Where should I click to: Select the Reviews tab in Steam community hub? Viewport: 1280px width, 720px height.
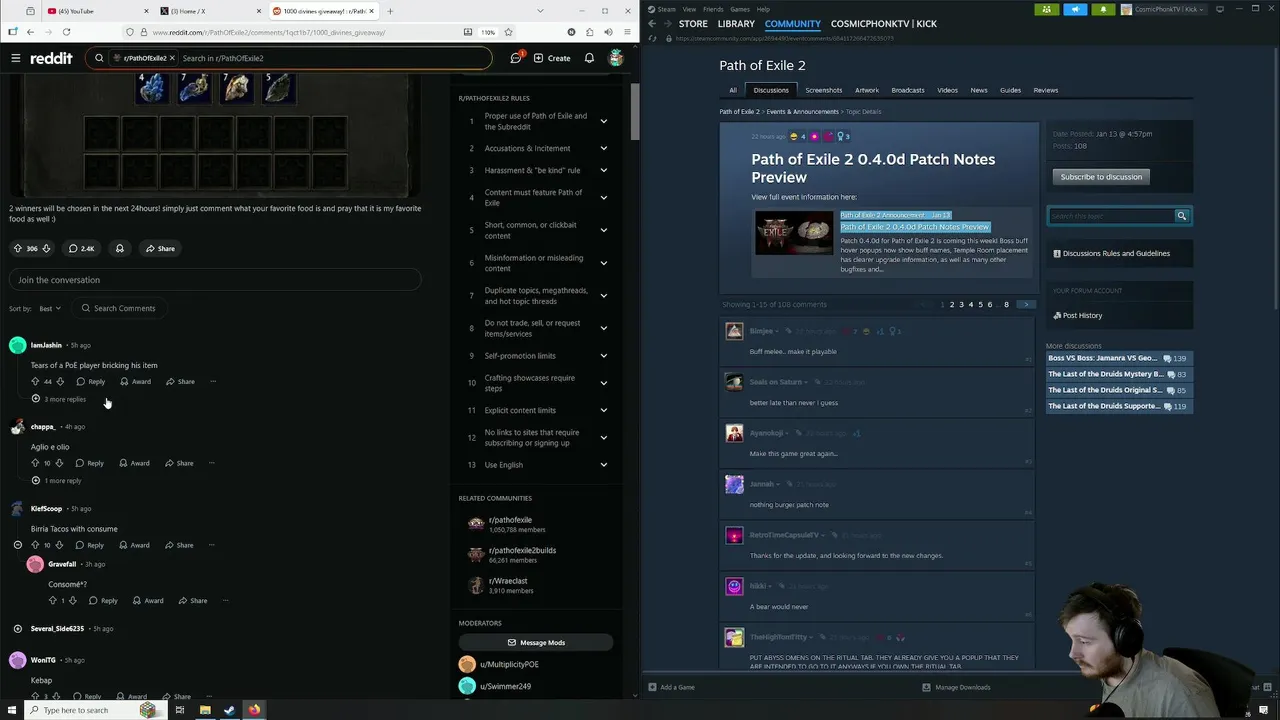[x=1046, y=90]
